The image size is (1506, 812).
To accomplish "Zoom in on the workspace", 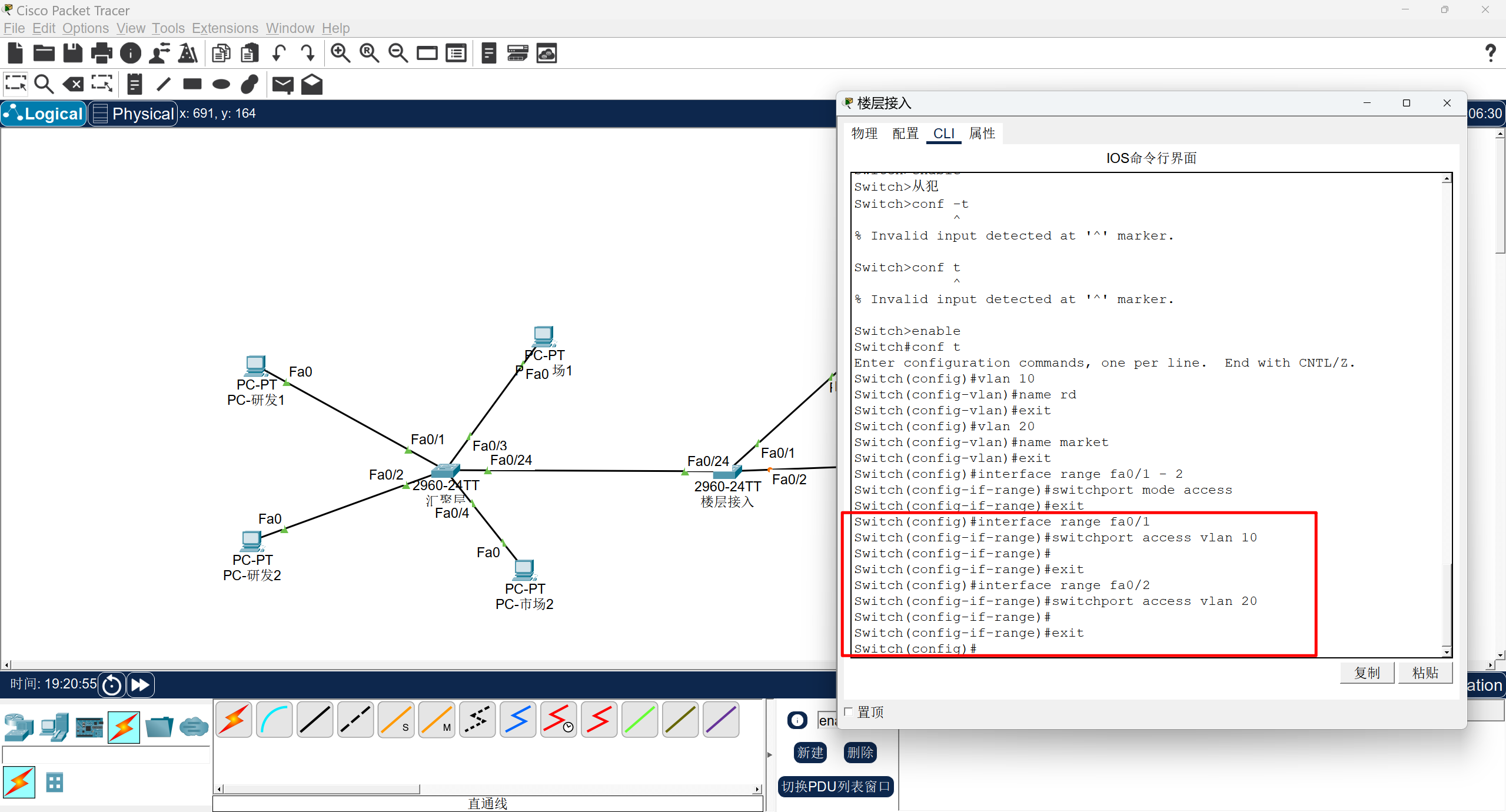I will click(340, 54).
